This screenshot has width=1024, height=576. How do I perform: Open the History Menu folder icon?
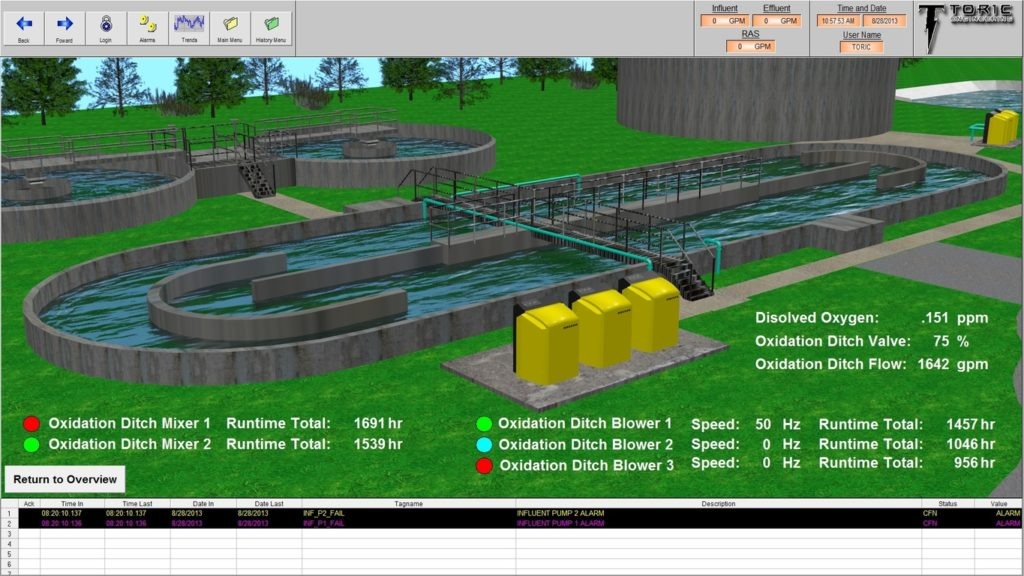(271, 27)
